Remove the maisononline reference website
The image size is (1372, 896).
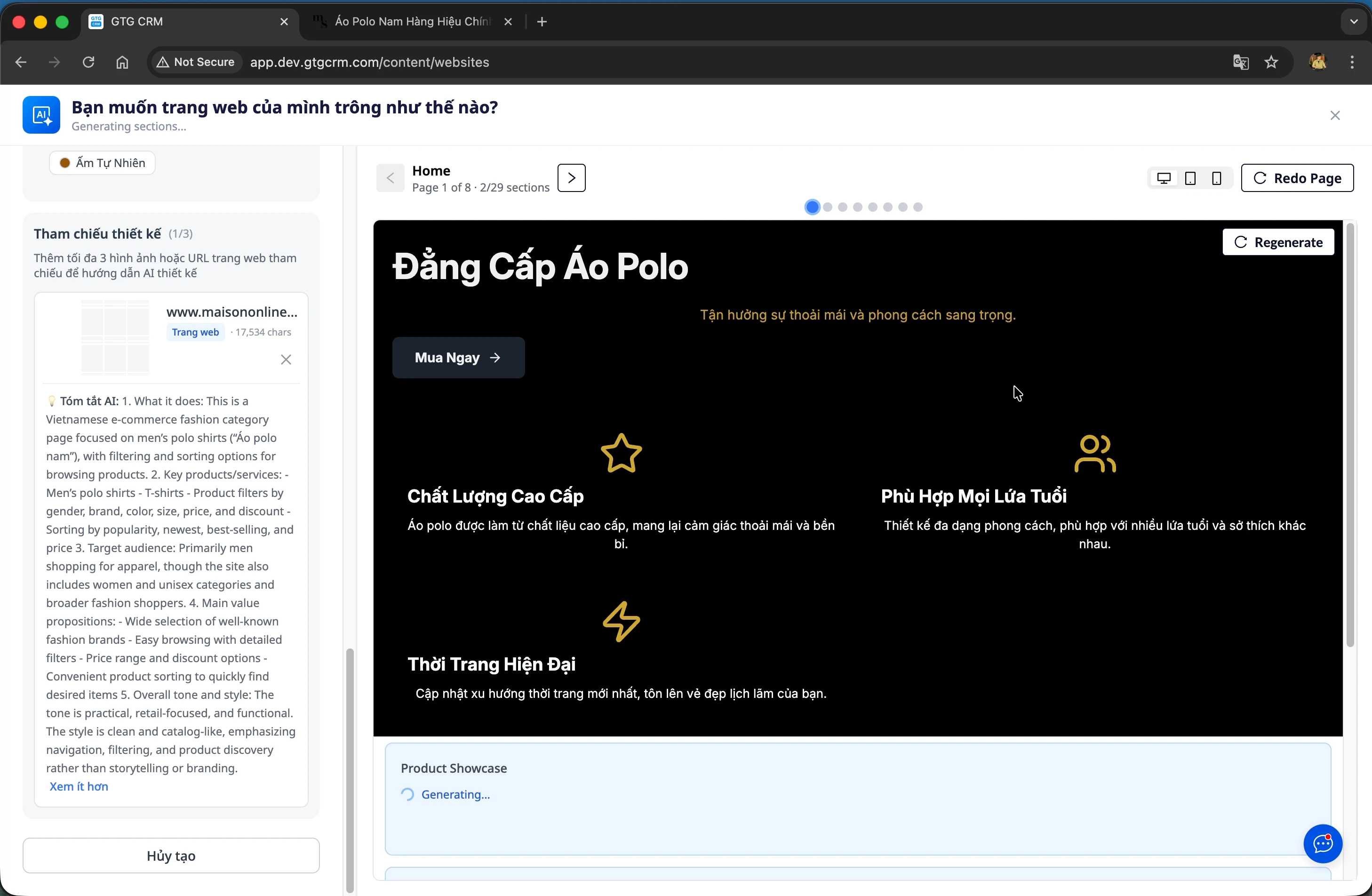tap(286, 360)
